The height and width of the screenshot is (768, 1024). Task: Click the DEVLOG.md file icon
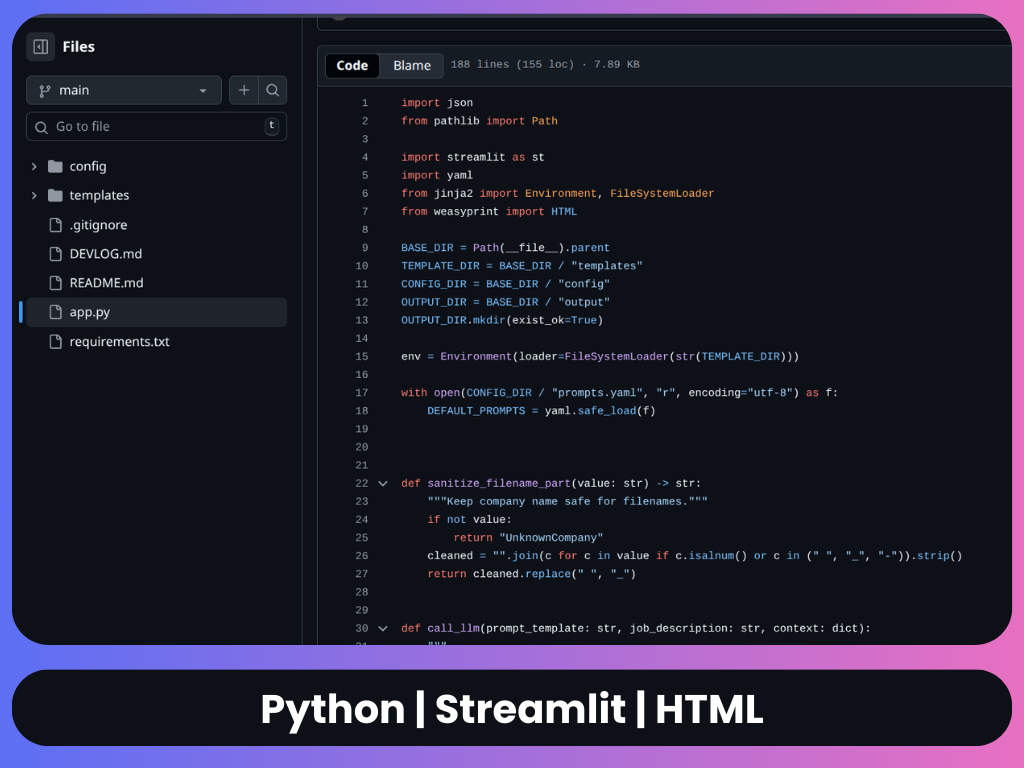tap(55, 254)
